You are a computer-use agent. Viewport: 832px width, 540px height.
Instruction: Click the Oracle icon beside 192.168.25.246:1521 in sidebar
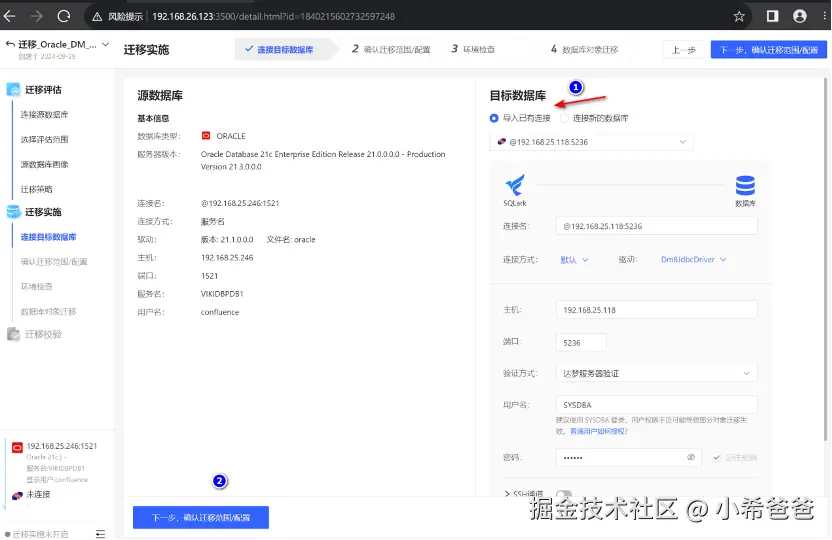[17, 447]
